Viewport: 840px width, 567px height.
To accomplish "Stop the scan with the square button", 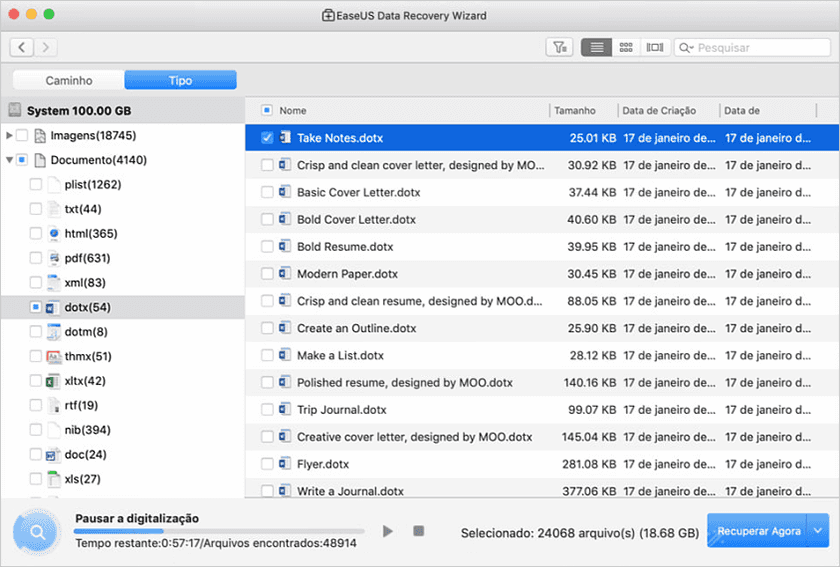I will (418, 531).
